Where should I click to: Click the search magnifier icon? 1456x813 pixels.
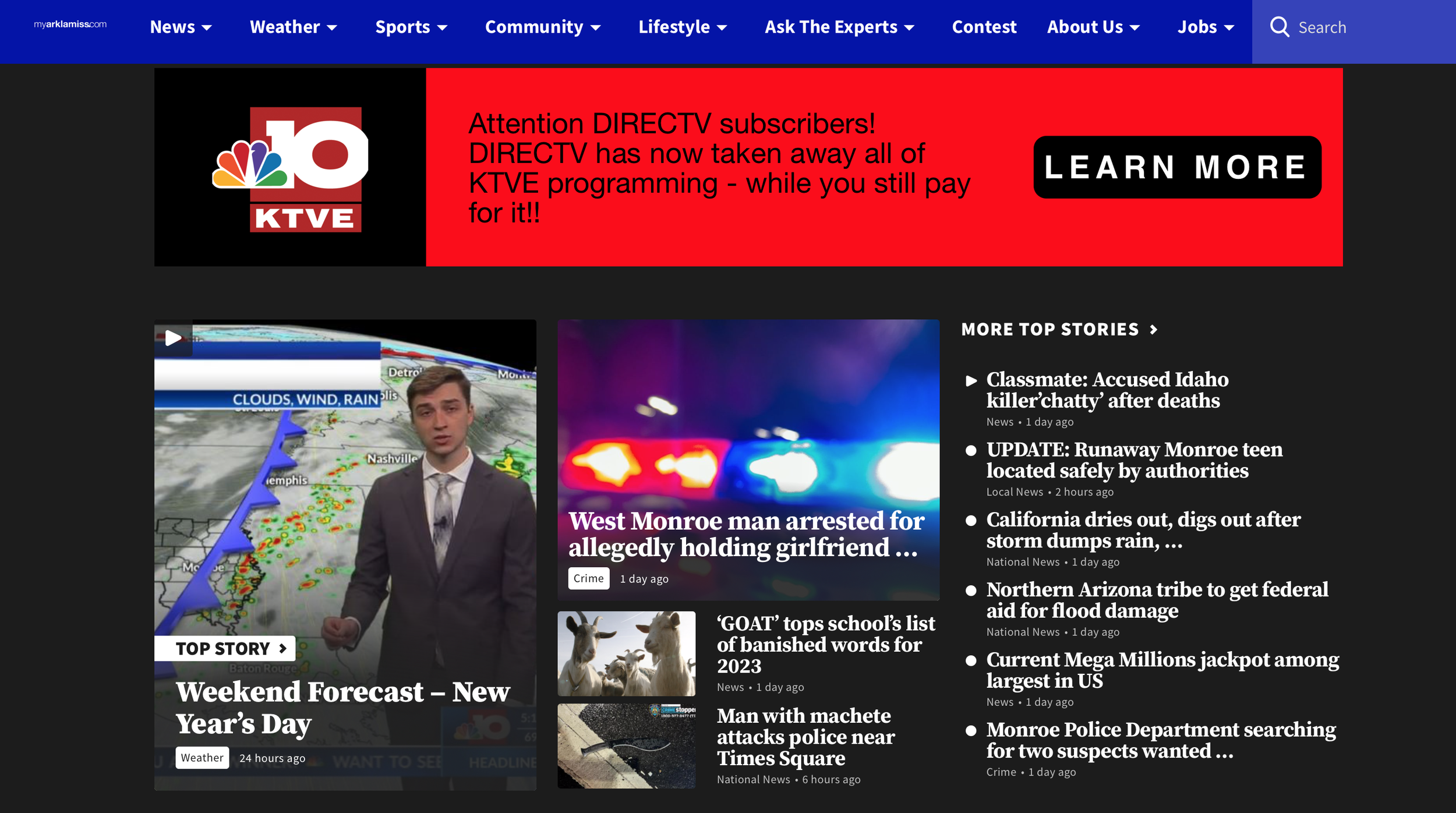point(1279,27)
